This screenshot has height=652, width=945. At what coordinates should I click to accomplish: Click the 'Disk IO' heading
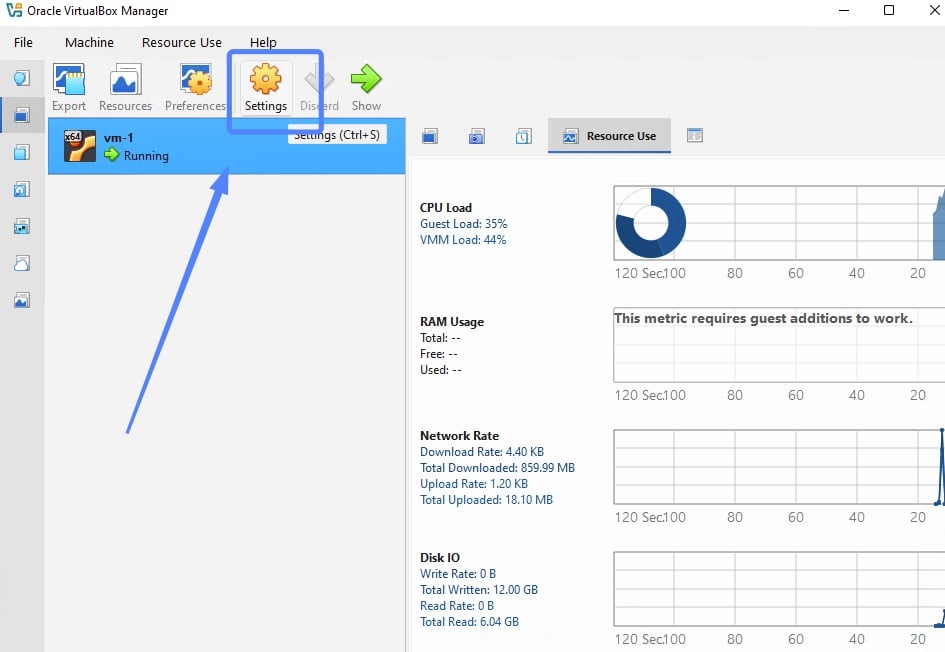point(440,557)
